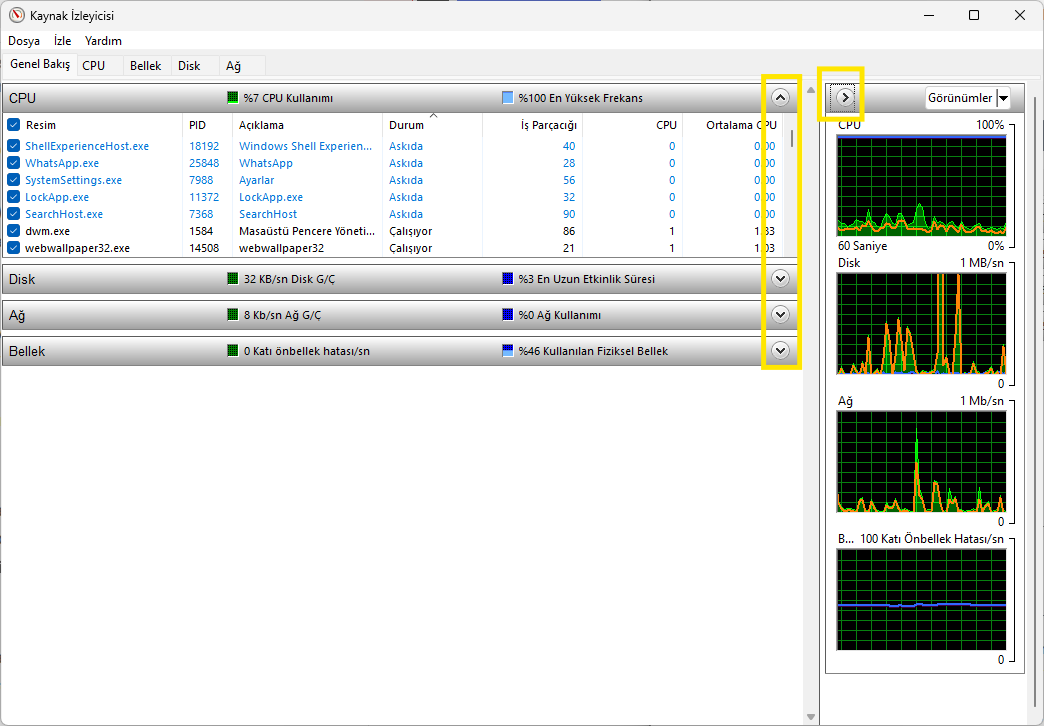Viewport: 1044px width, 726px height.
Task: Click green 8 Kb/sn Ağ G/Ç legend square
Action: [232, 314]
